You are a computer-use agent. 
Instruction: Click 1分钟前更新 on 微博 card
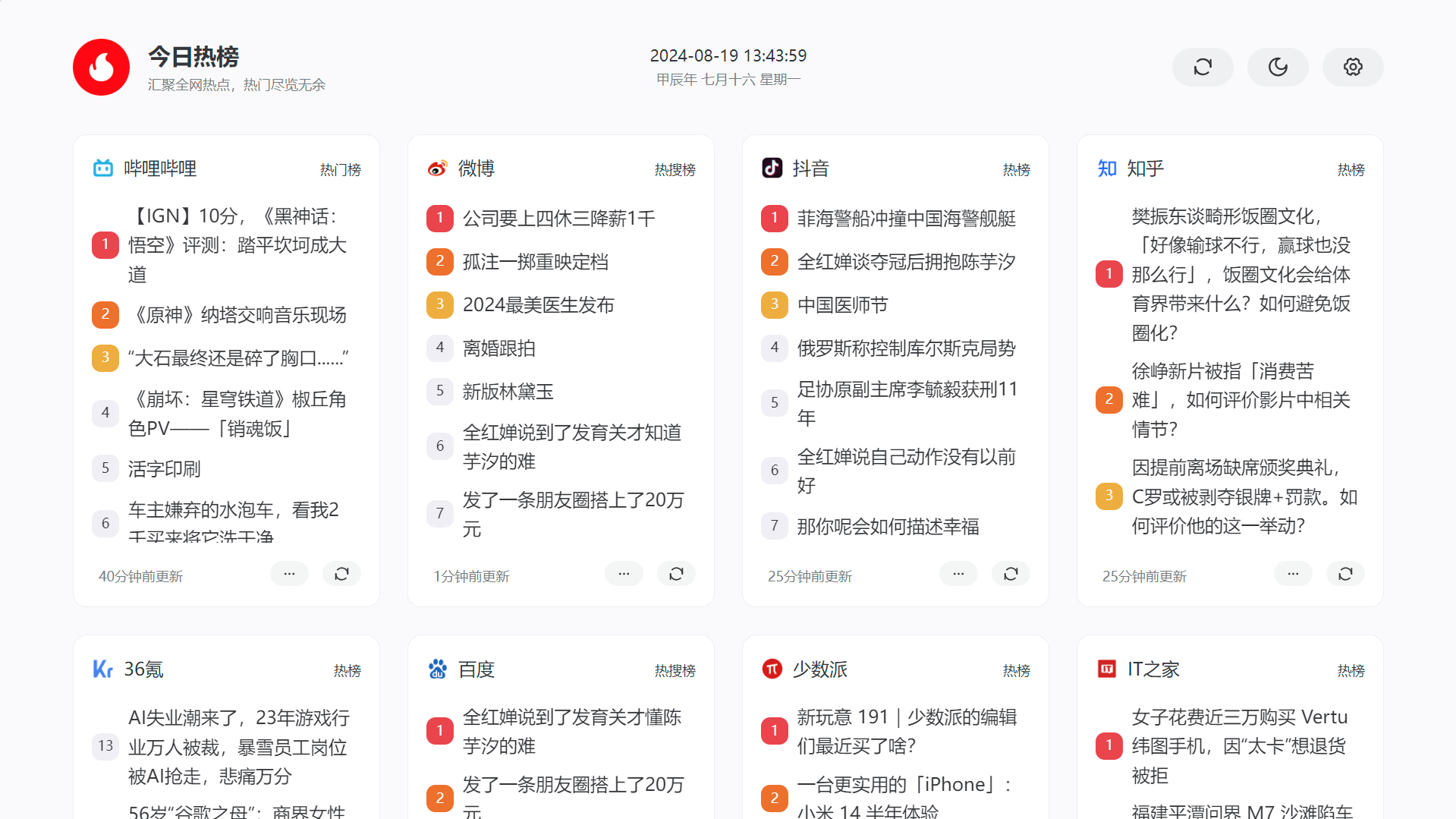click(x=471, y=576)
